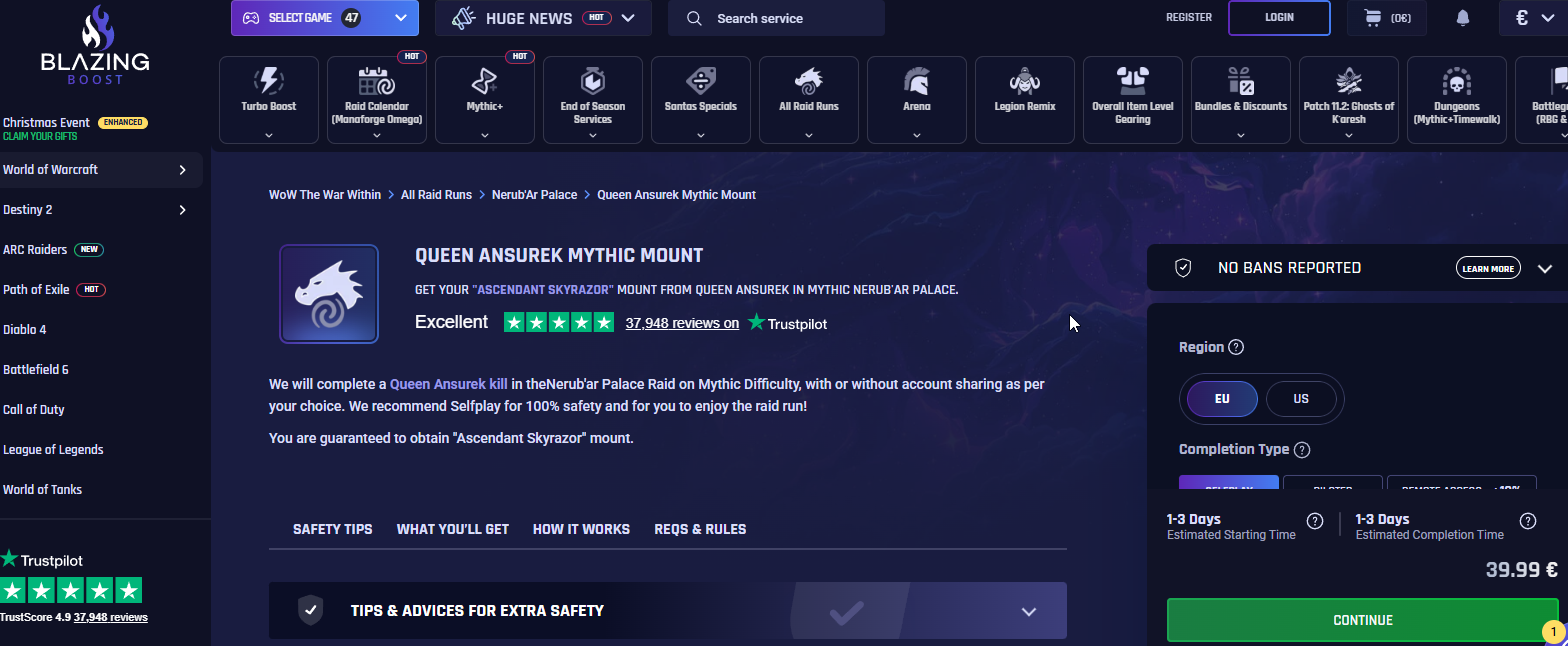Viewport: 1568px width, 646px height.
Task: Expand the Huge News dropdown arrow
Action: click(628, 18)
